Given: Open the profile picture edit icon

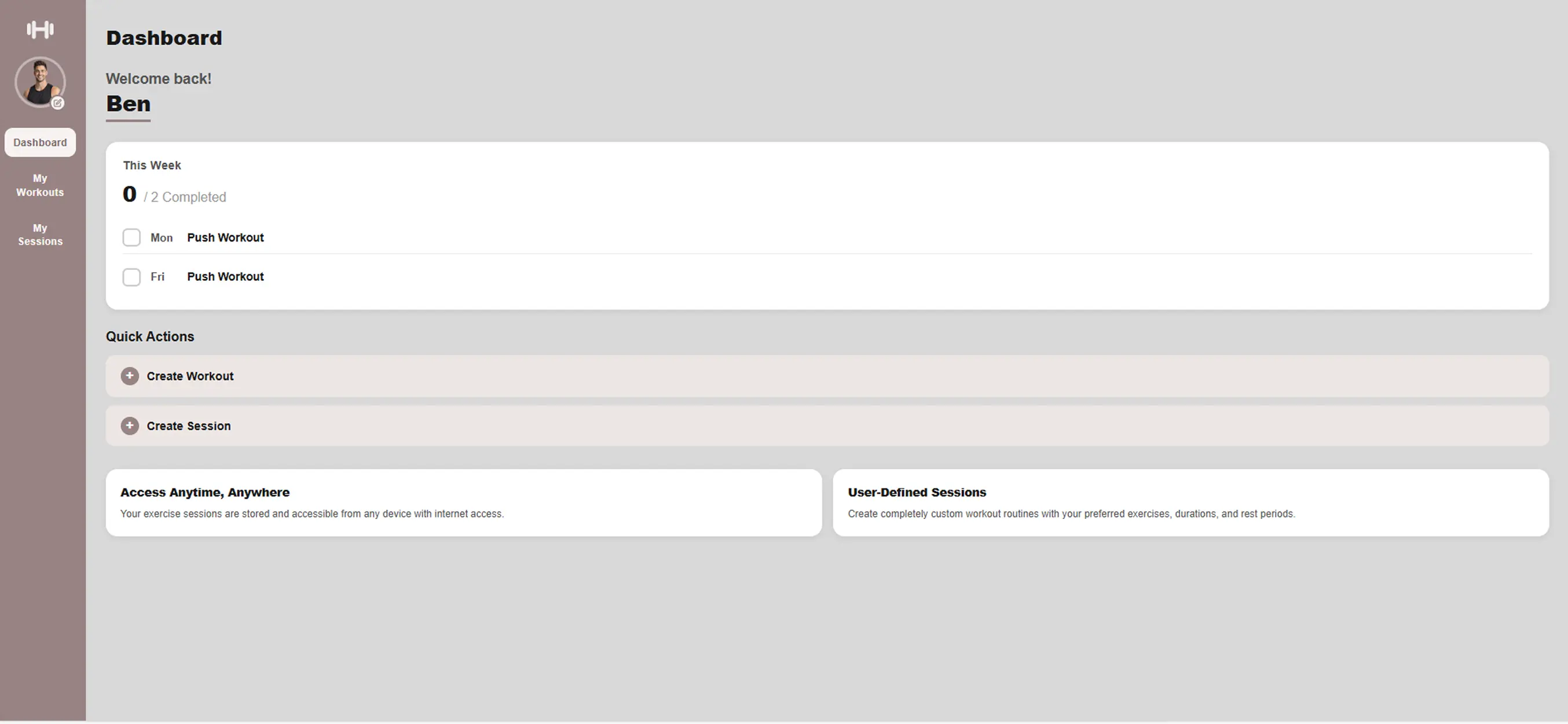Looking at the screenshot, I should click(58, 103).
